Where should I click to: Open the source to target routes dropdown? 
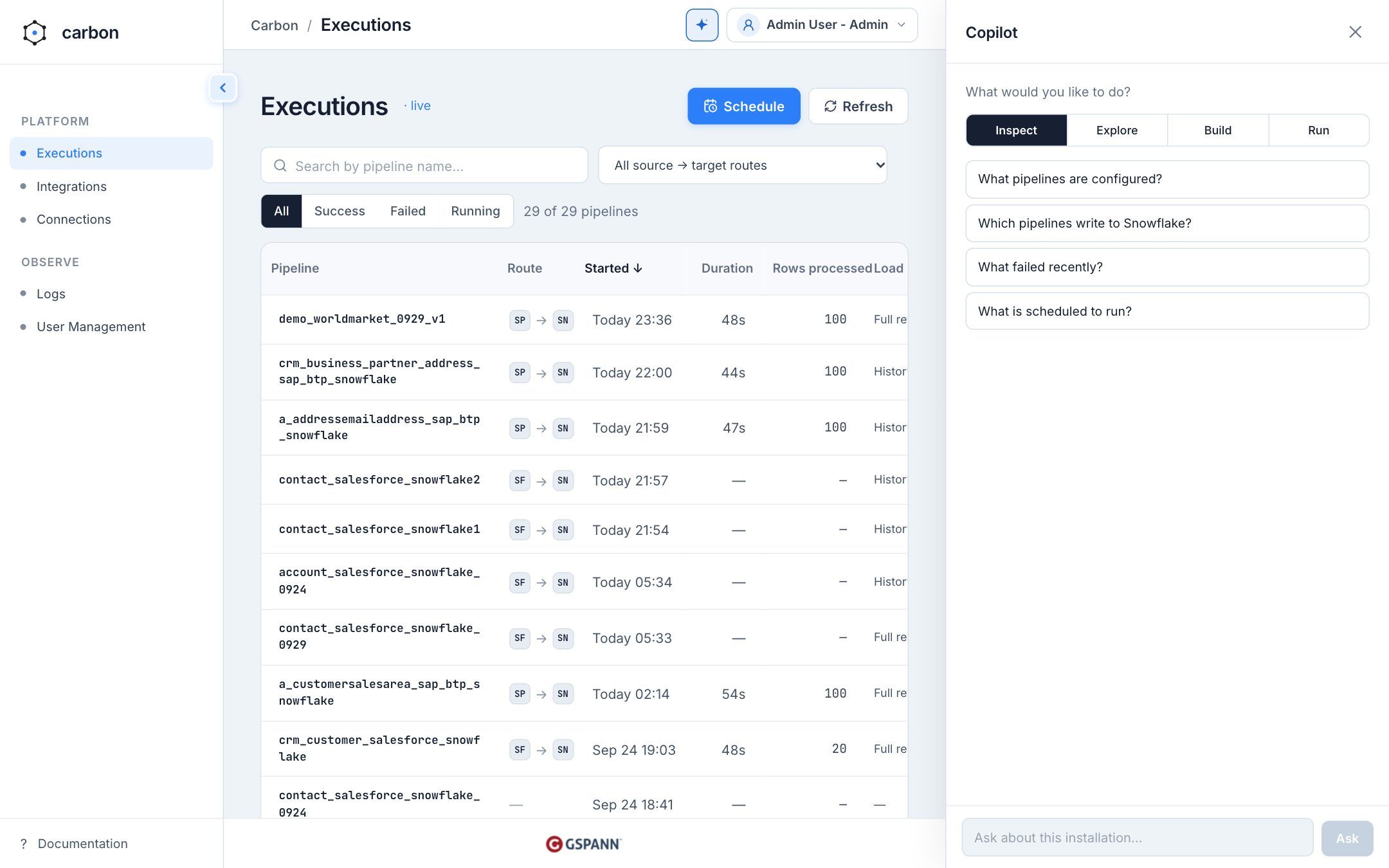pyautogui.click(x=742, y=165)
